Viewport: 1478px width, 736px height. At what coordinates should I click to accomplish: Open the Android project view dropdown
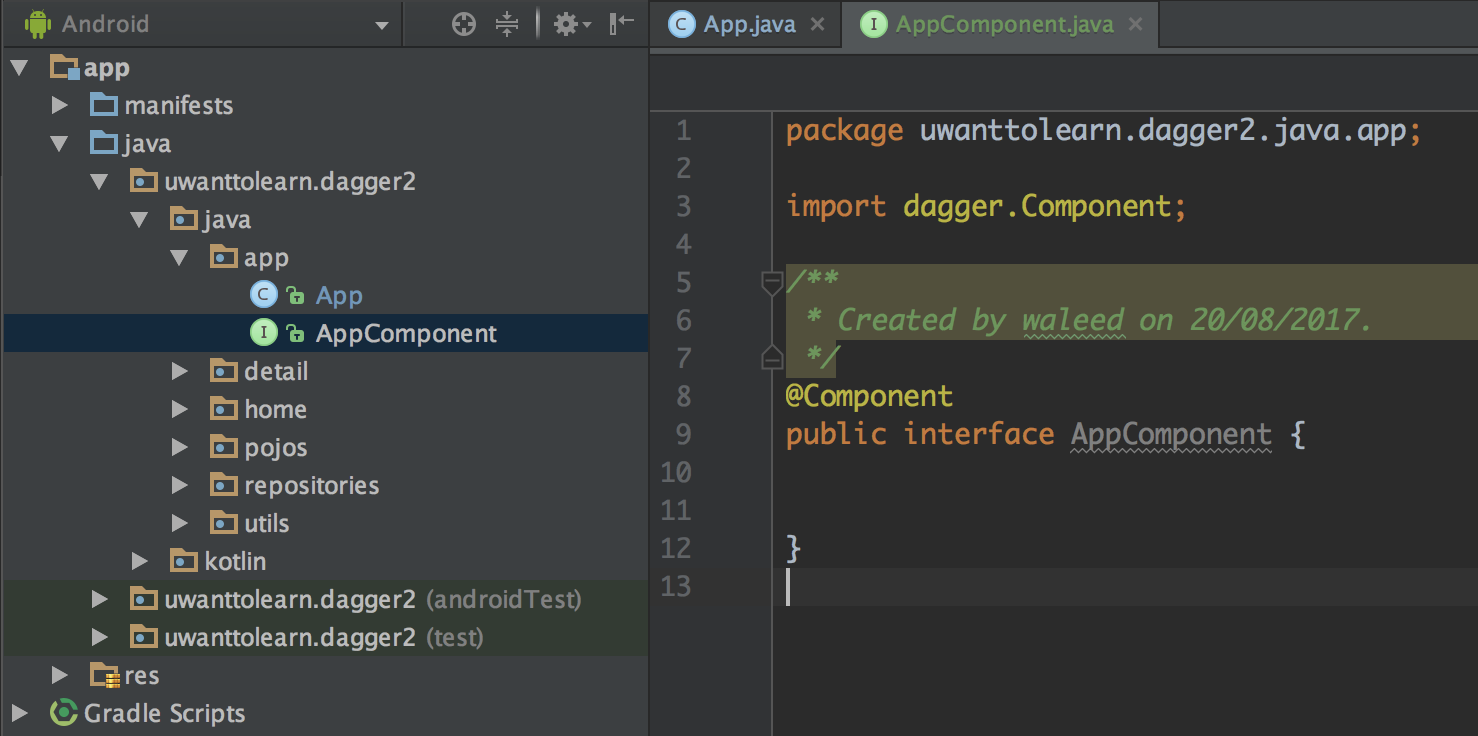[381, 26]
